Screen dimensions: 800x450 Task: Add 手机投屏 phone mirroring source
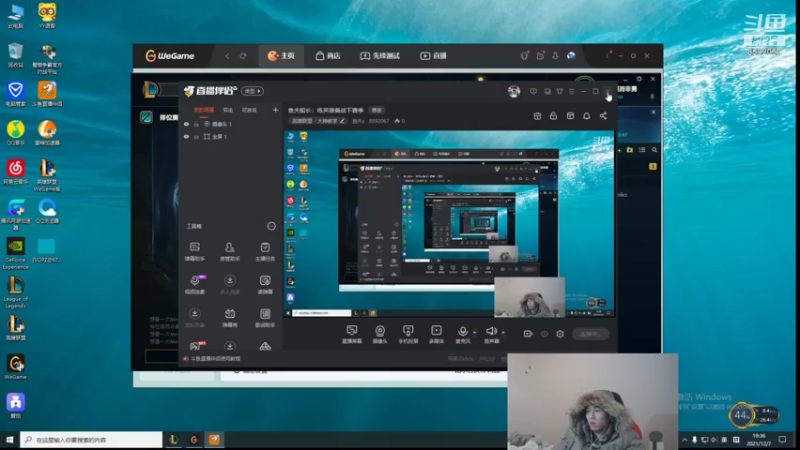pyautogui.click(x=408, y=334)
